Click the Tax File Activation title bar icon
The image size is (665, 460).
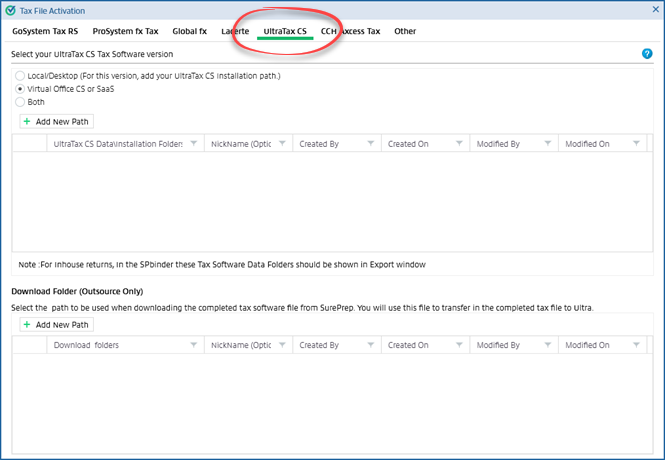tap(10, 10)
